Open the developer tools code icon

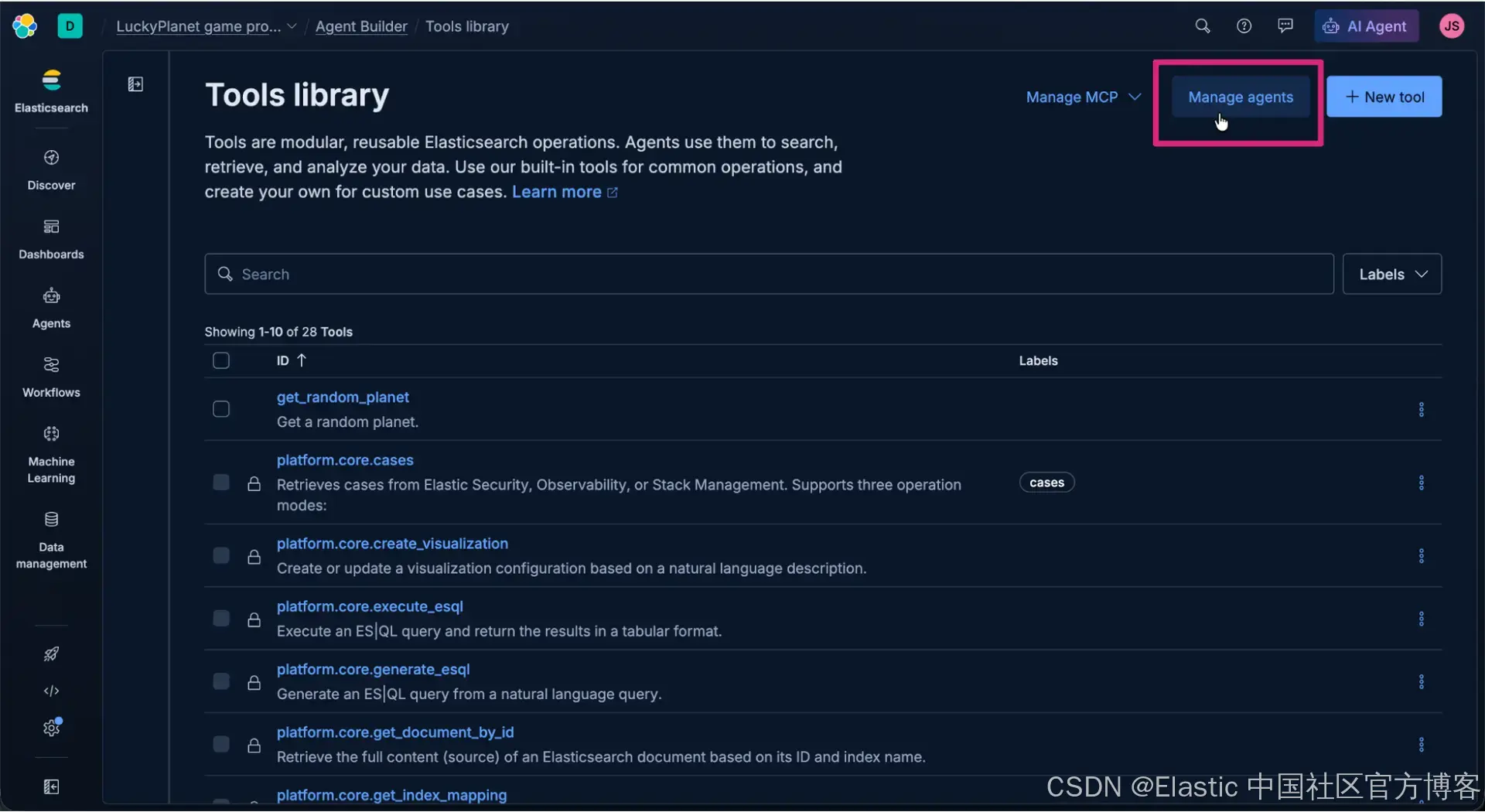tap(51, 691)
